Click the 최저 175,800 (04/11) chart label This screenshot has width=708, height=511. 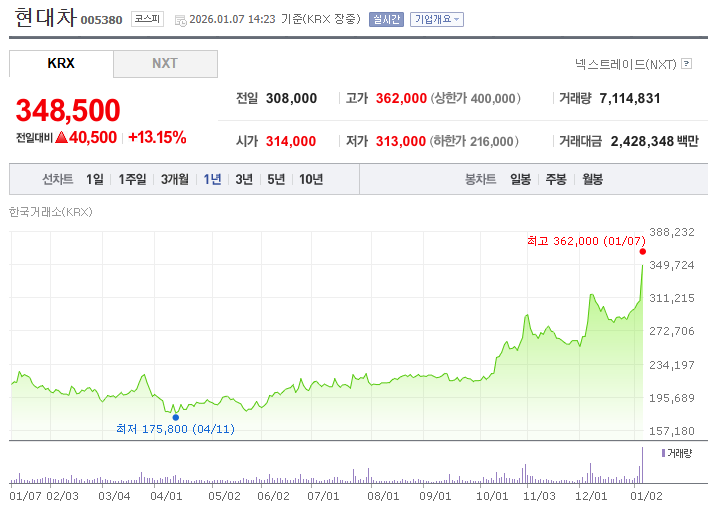coord(175,429)
